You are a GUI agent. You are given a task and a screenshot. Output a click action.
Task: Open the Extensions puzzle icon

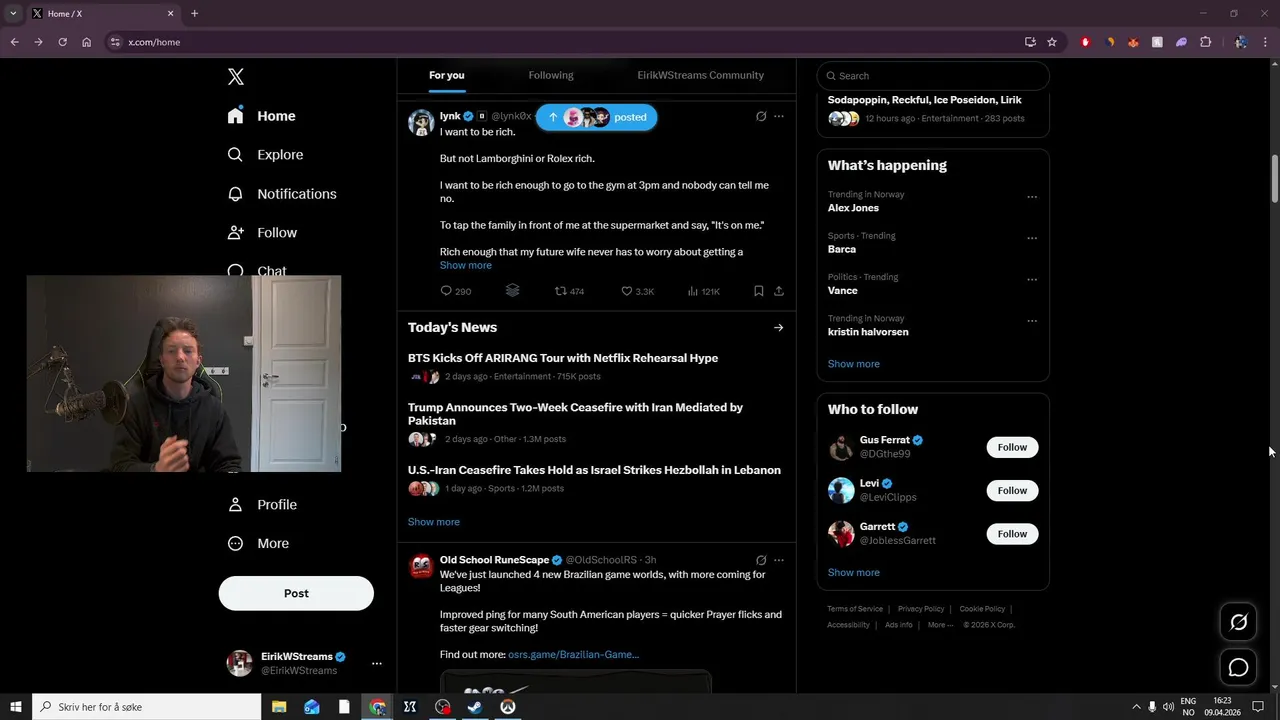click(1205, 42)
